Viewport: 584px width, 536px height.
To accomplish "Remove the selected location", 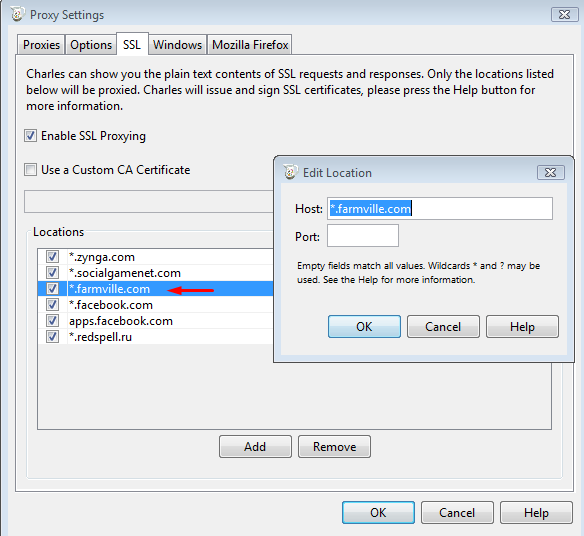I will coord(334,447).
